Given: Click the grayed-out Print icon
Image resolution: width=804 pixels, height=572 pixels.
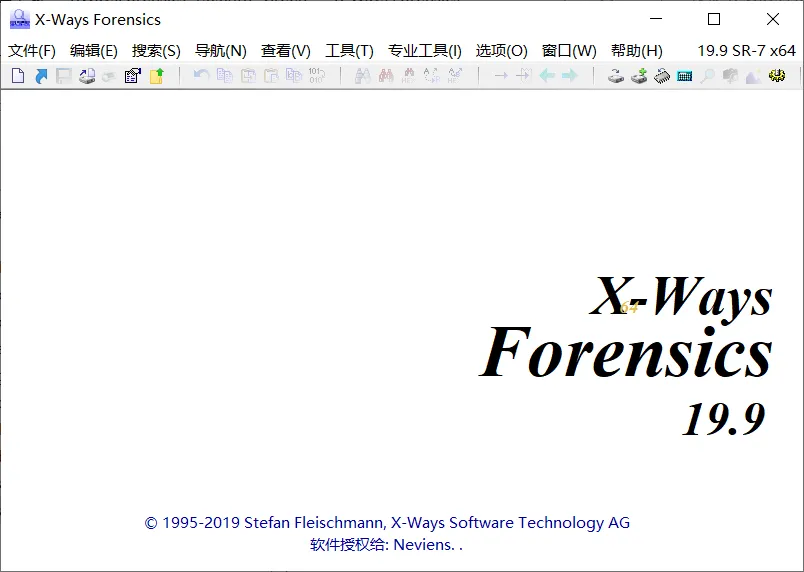Looking at the screenshot, I should point(109,76).
